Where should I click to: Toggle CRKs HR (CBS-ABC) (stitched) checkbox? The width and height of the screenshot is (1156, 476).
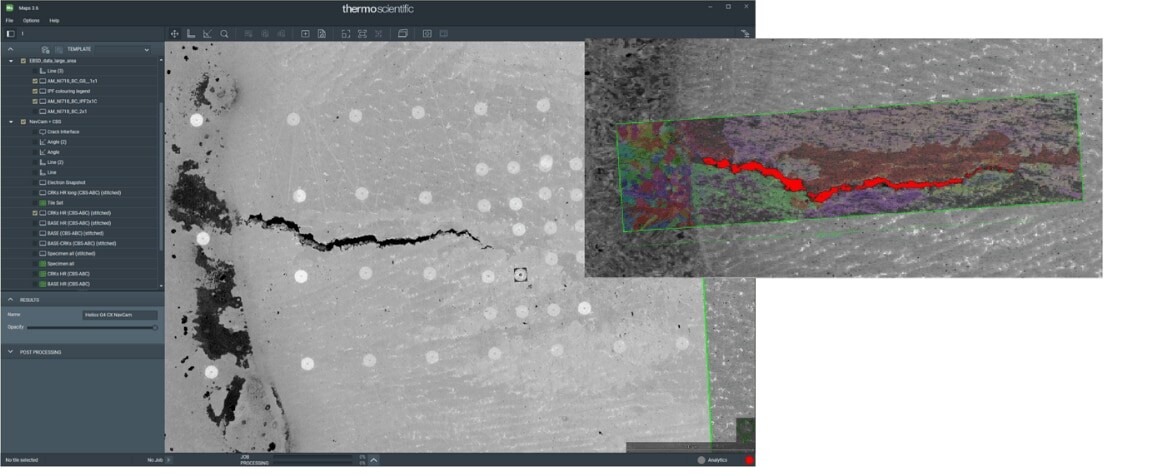(x=33, y=213)
